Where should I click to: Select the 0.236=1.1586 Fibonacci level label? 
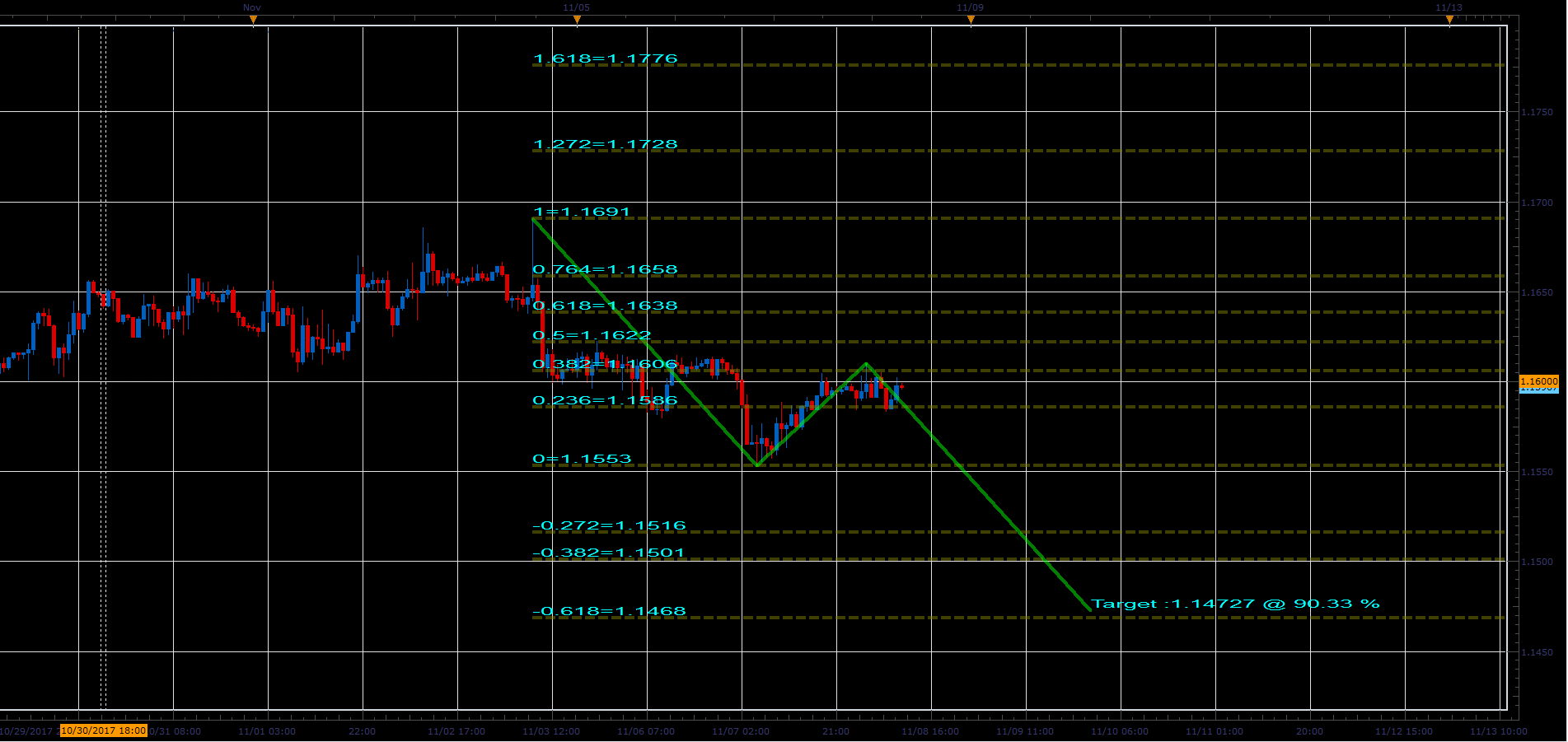point(606,400)
